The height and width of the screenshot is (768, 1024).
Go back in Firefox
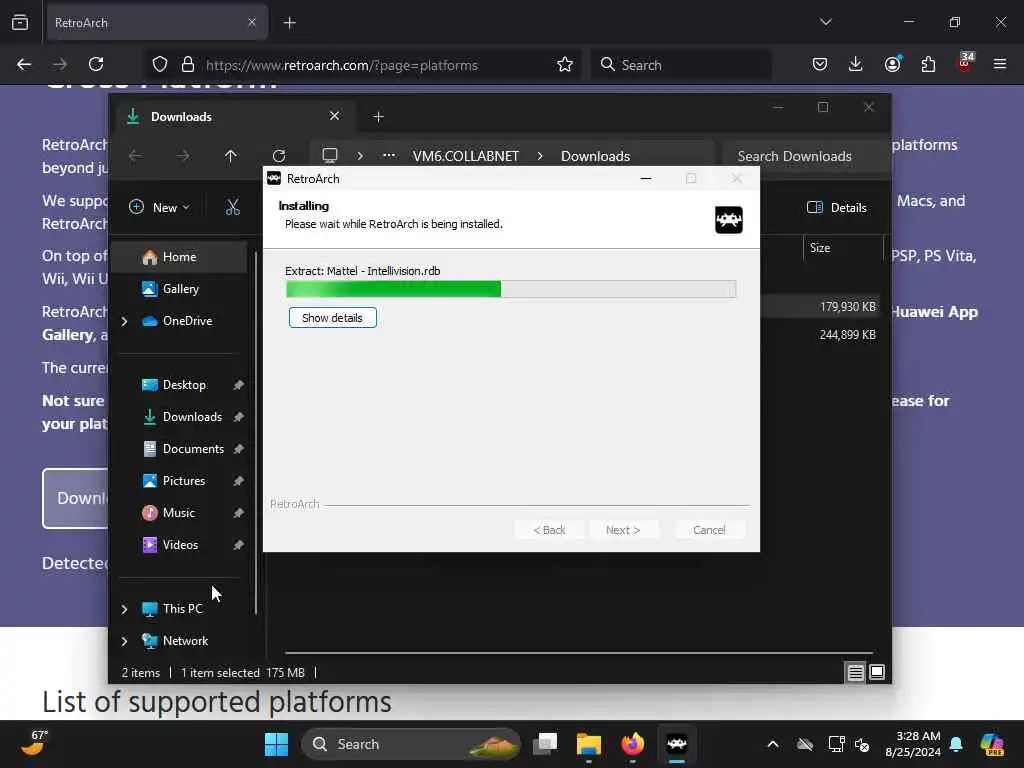[x=24, y=64]
